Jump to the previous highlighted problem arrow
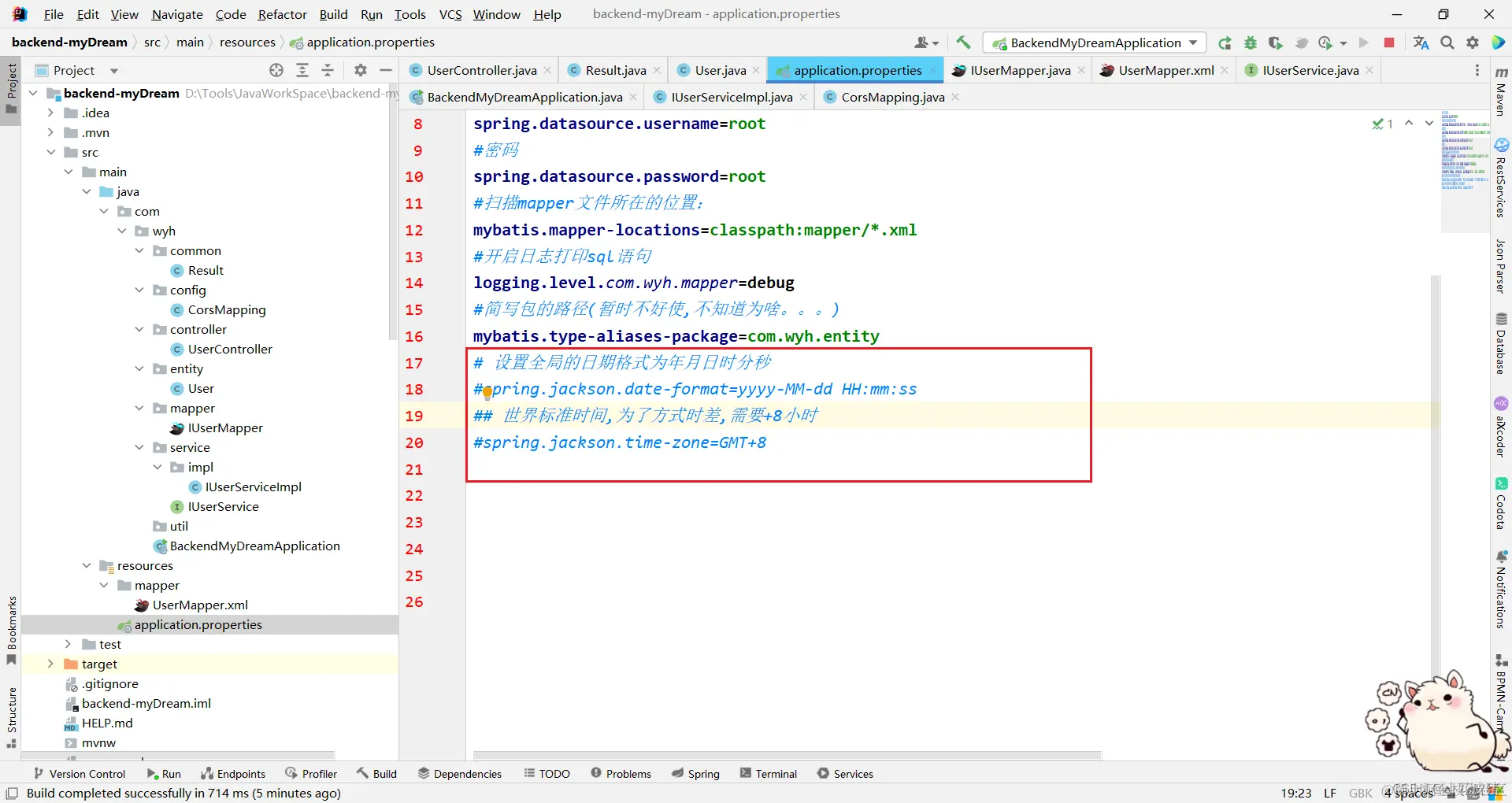This screenshot has height=803, width=1512. pyautogui.click(x=1409, y=124)
